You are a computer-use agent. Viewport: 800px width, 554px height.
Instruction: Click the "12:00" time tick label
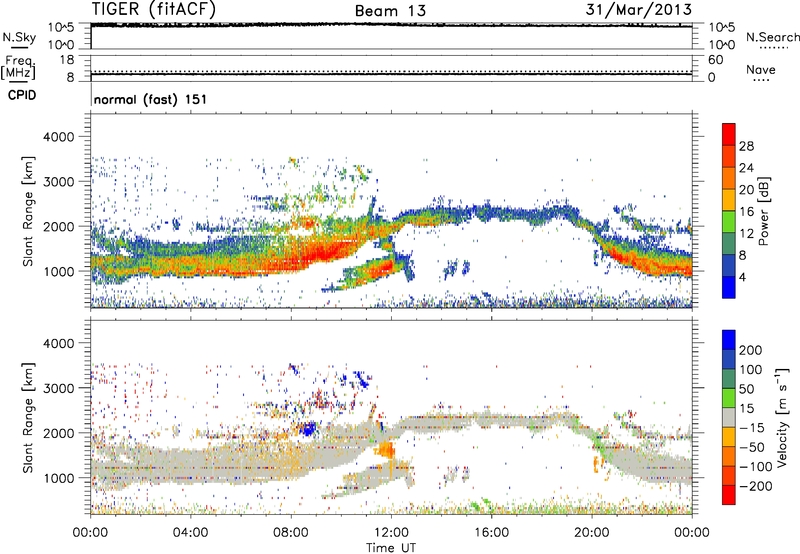tap(391, 533)
